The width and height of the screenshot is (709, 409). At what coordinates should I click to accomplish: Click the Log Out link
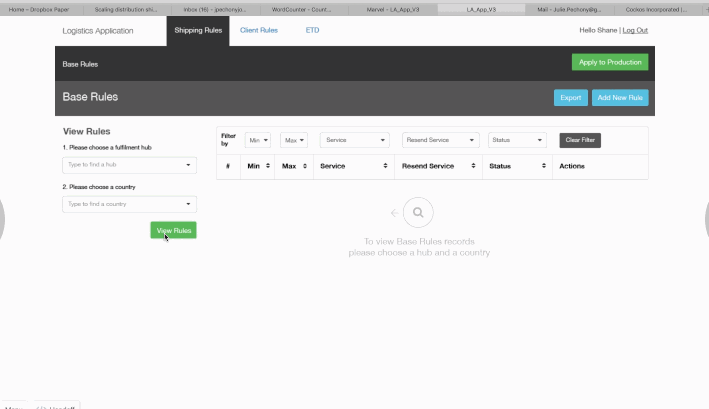(635, 30)
